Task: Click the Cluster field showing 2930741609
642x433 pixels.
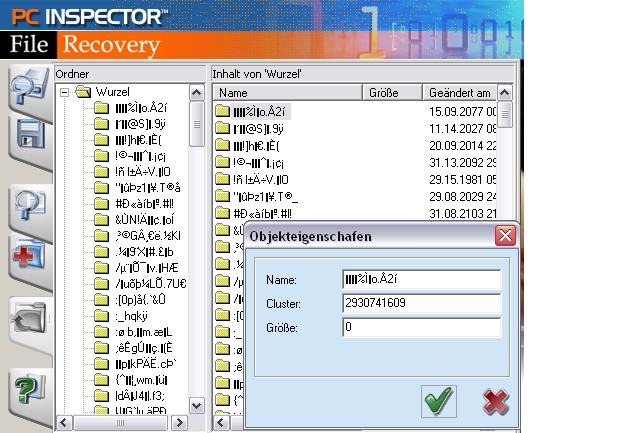Action: pyautogui.click(x=422, y=303)
